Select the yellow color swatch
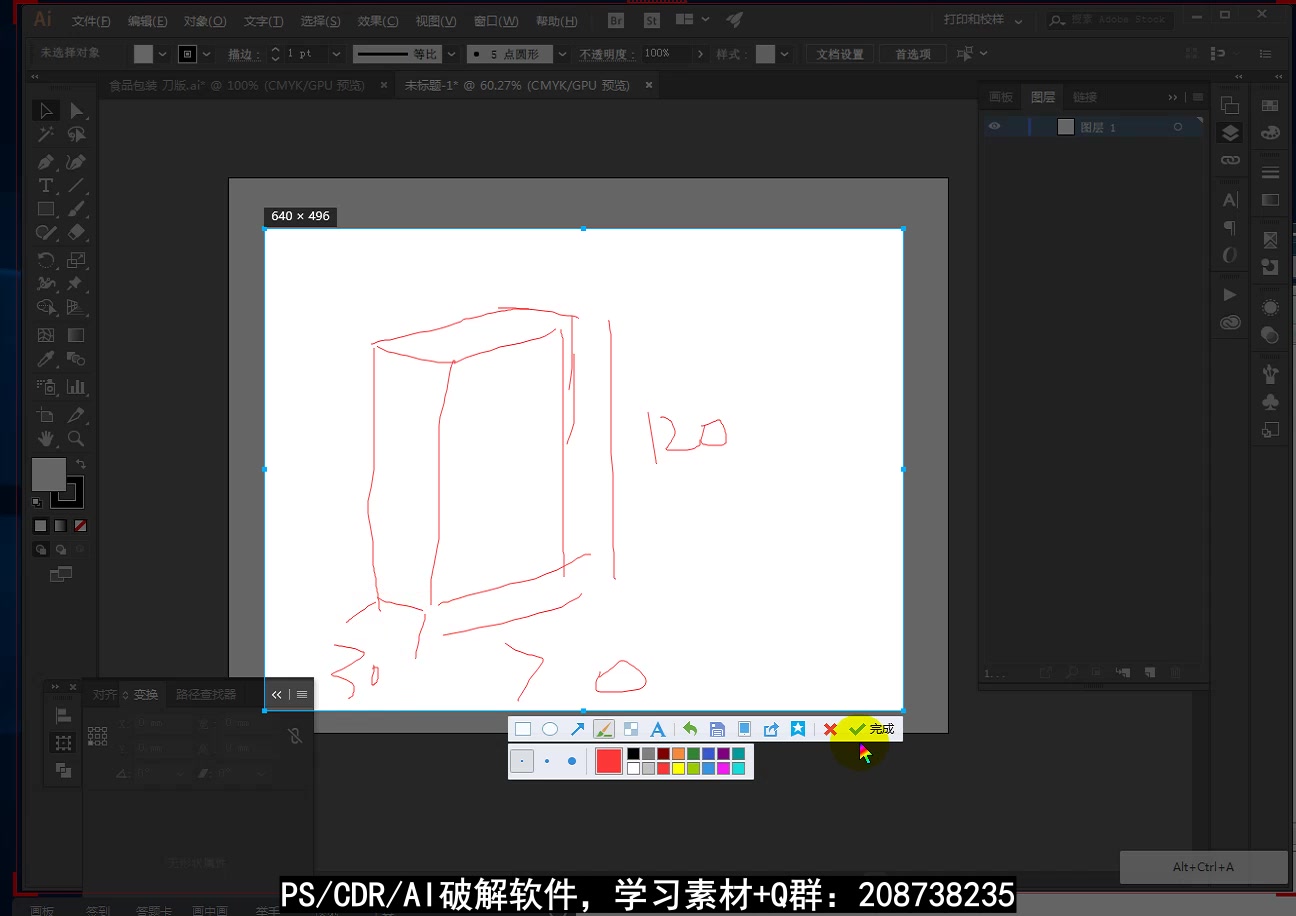The height and width of the screenshot is (916, 1296). [679, 766]
